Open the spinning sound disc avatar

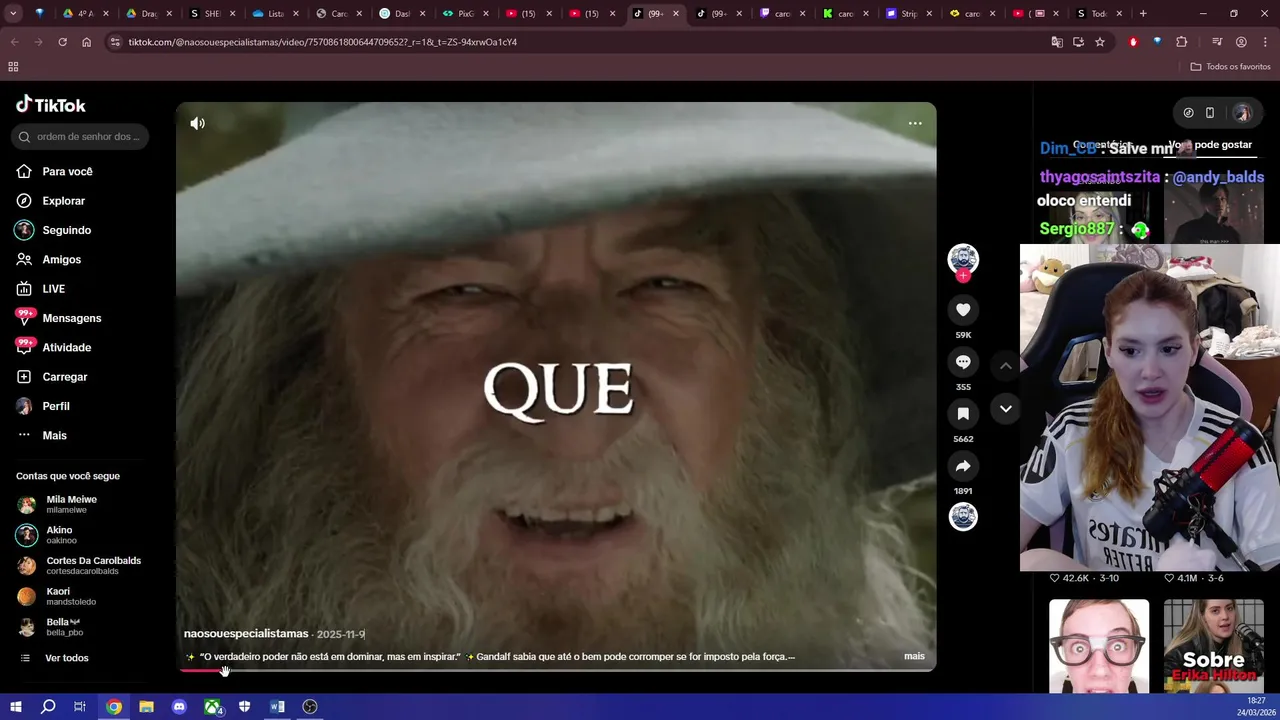[x=963, y=517]
